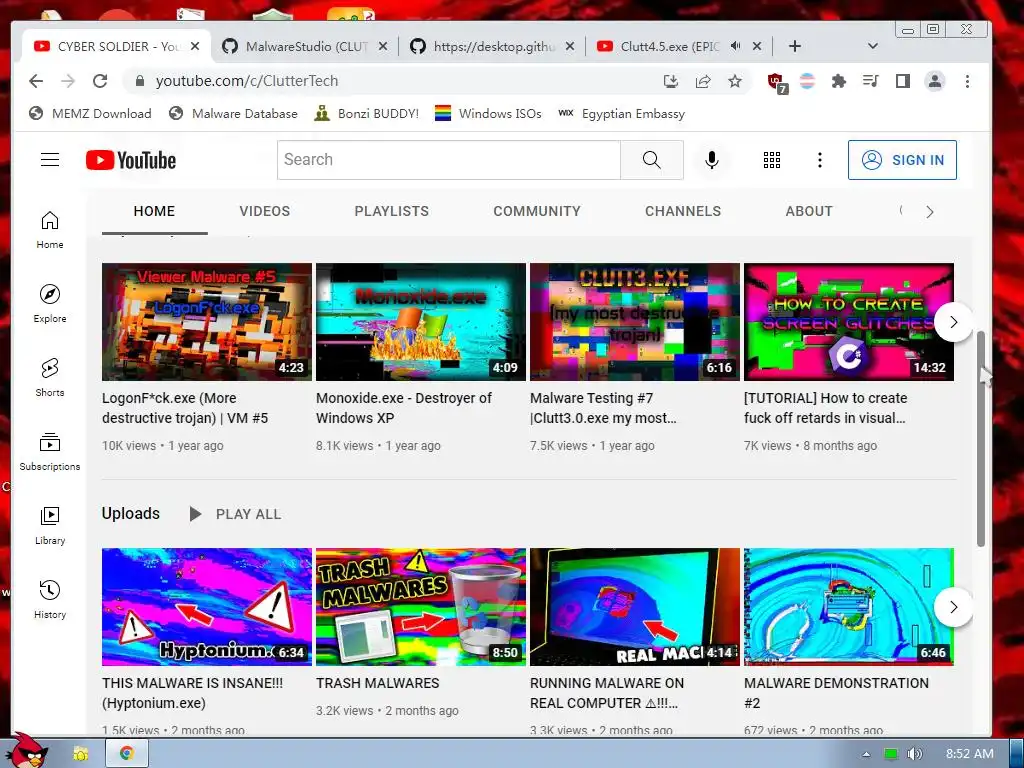Go back with the browser back arrow
The image size is (1024, 768).
pyautogui.click(x=36, y=81)
